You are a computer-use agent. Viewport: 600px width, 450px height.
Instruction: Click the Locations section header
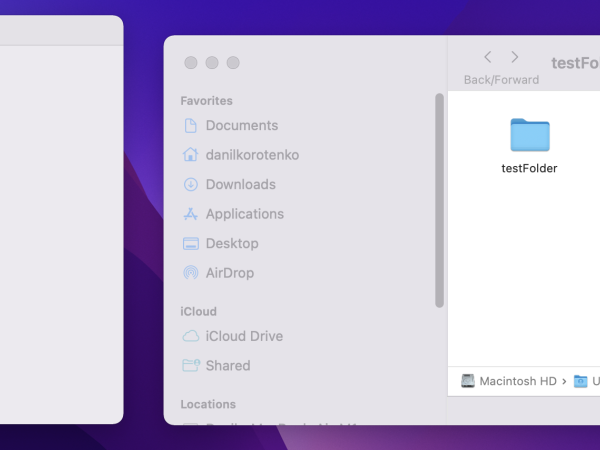(x=208, y=404)
